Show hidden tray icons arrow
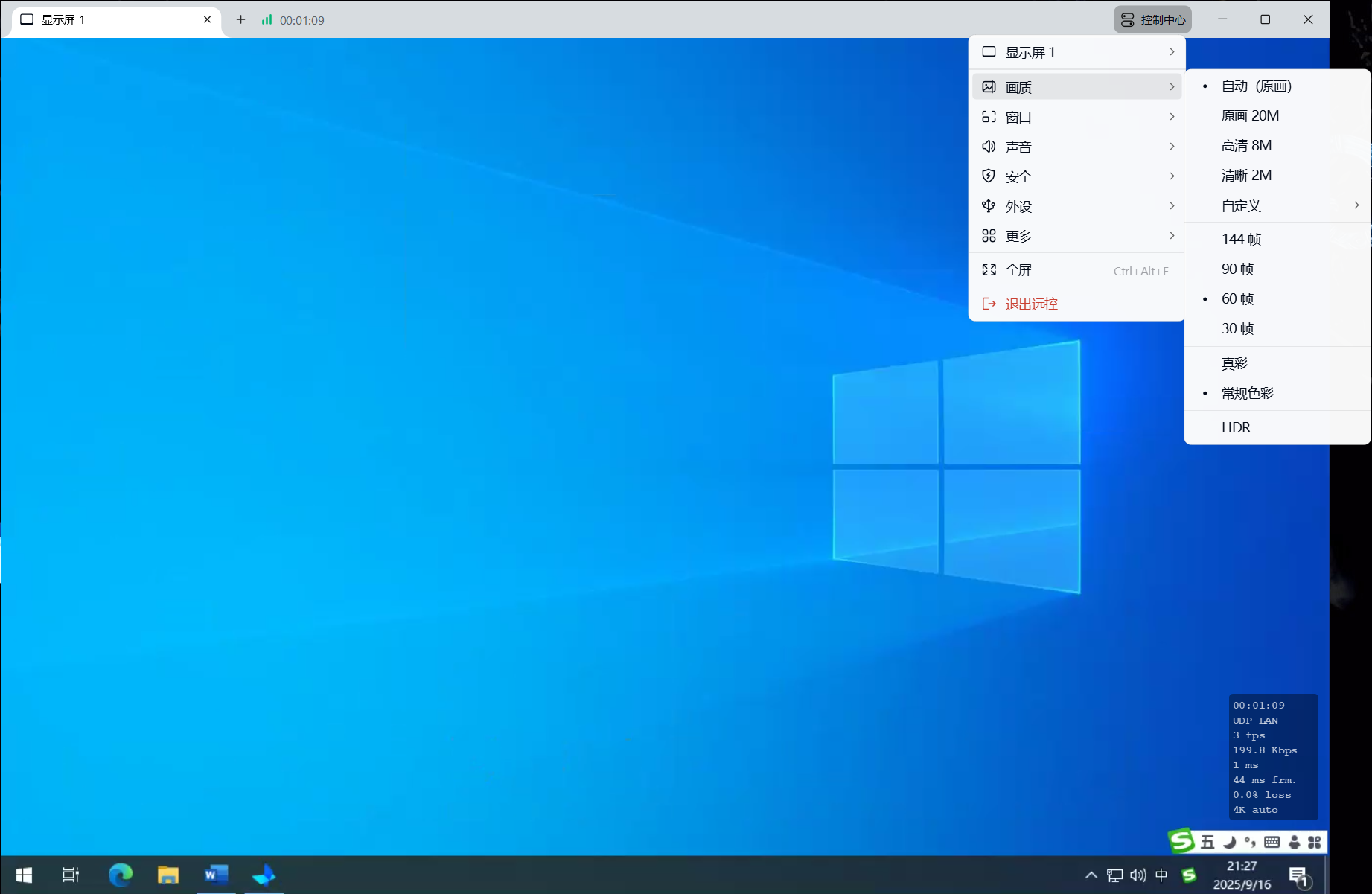Viewport: 1372px width, 894px height. [1091, 875]
